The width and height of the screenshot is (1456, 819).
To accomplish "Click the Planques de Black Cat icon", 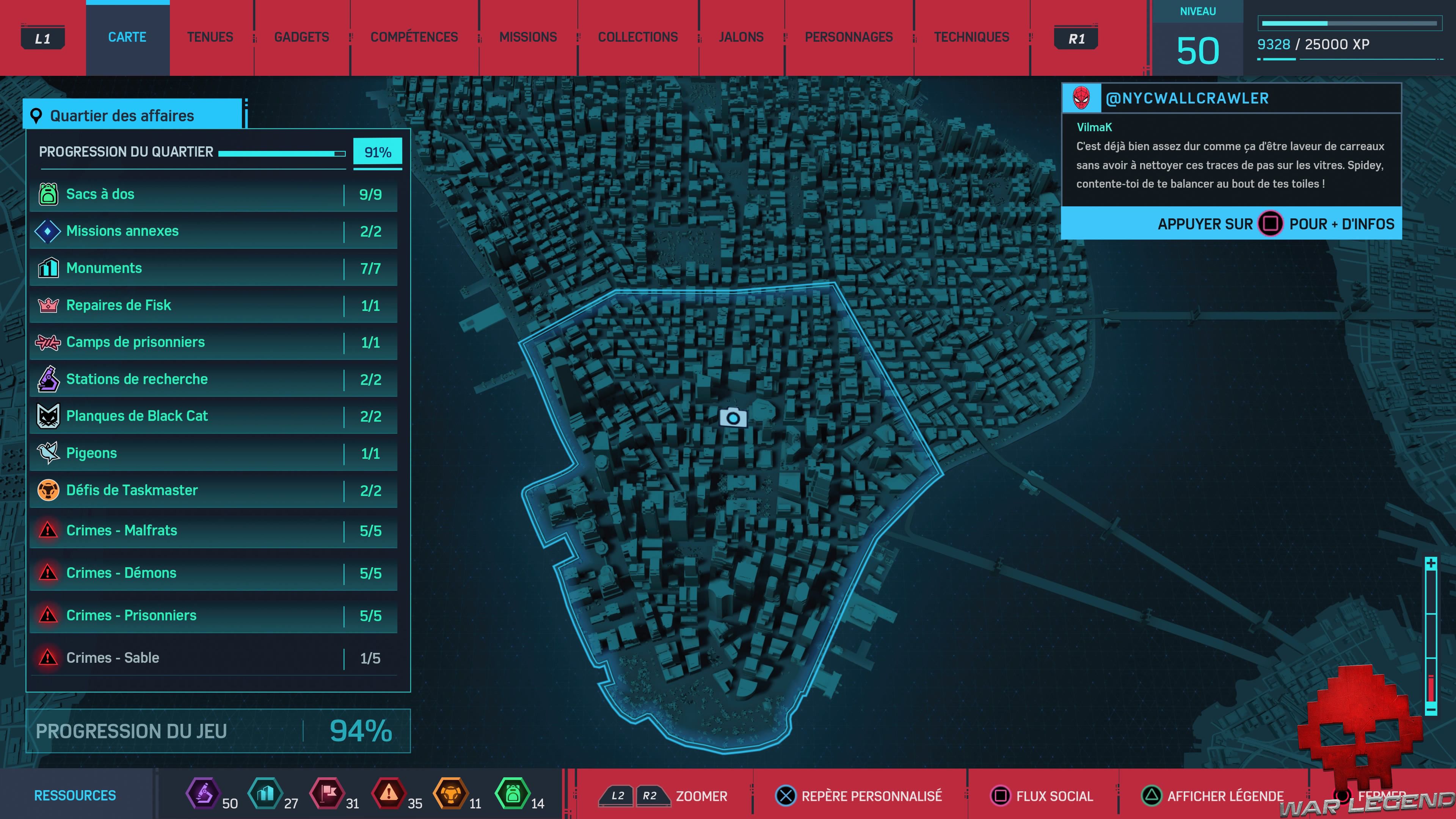I will coord(48,416).
